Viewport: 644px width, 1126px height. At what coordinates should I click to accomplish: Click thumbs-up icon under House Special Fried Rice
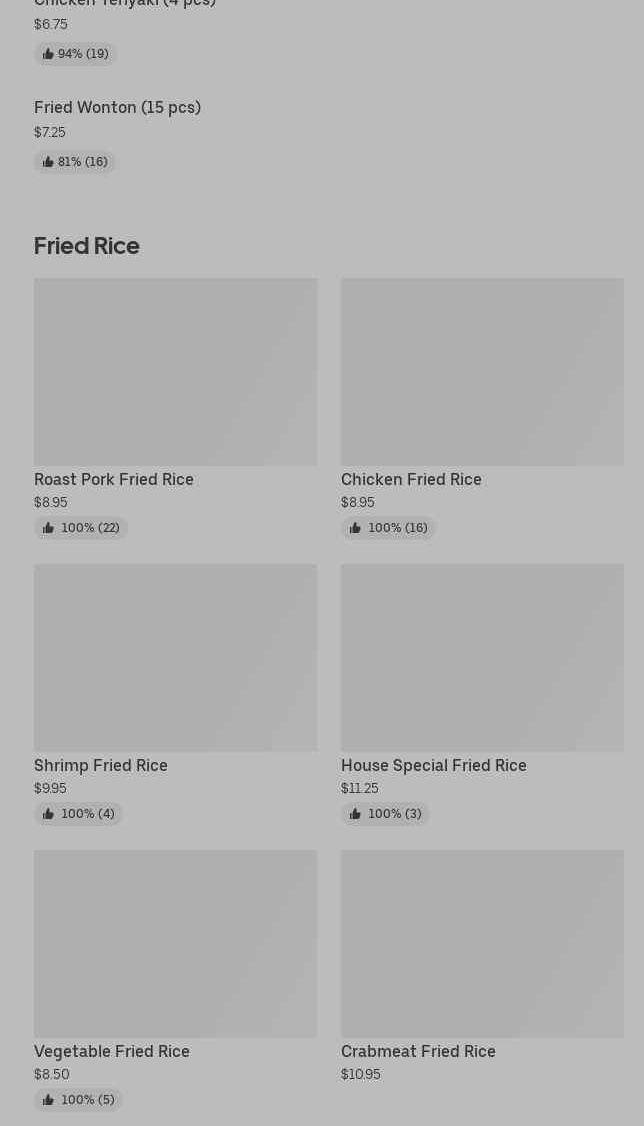click(x=355, y=814)
